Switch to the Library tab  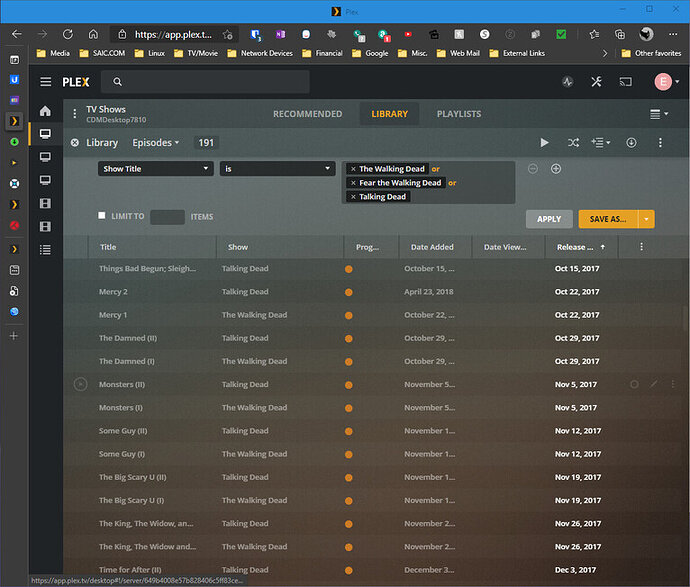tap(389, 114)
